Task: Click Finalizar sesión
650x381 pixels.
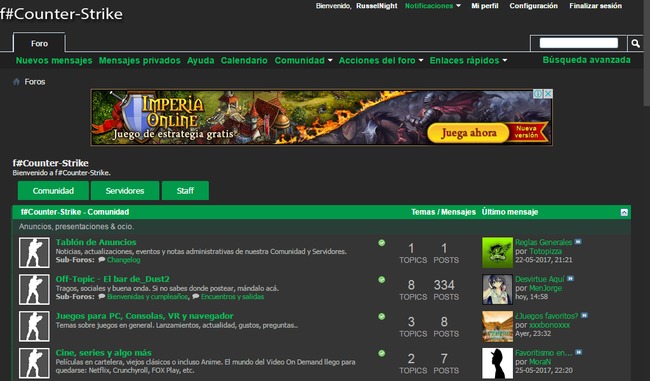Action: [595, 6]
